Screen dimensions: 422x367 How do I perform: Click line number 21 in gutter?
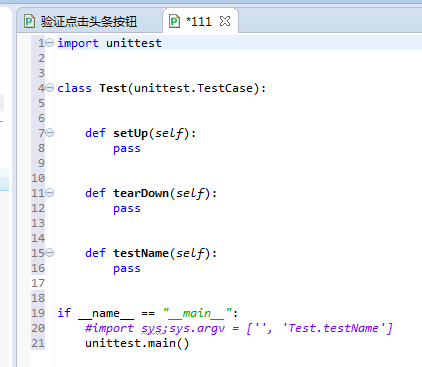pos(38,343)
